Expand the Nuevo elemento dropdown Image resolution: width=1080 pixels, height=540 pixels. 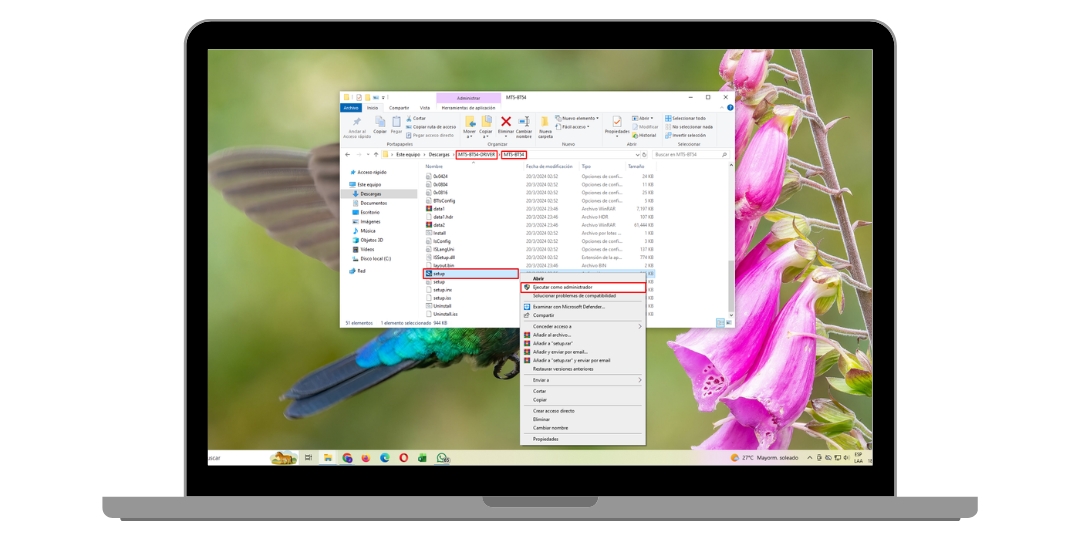[x=579, y=118]
